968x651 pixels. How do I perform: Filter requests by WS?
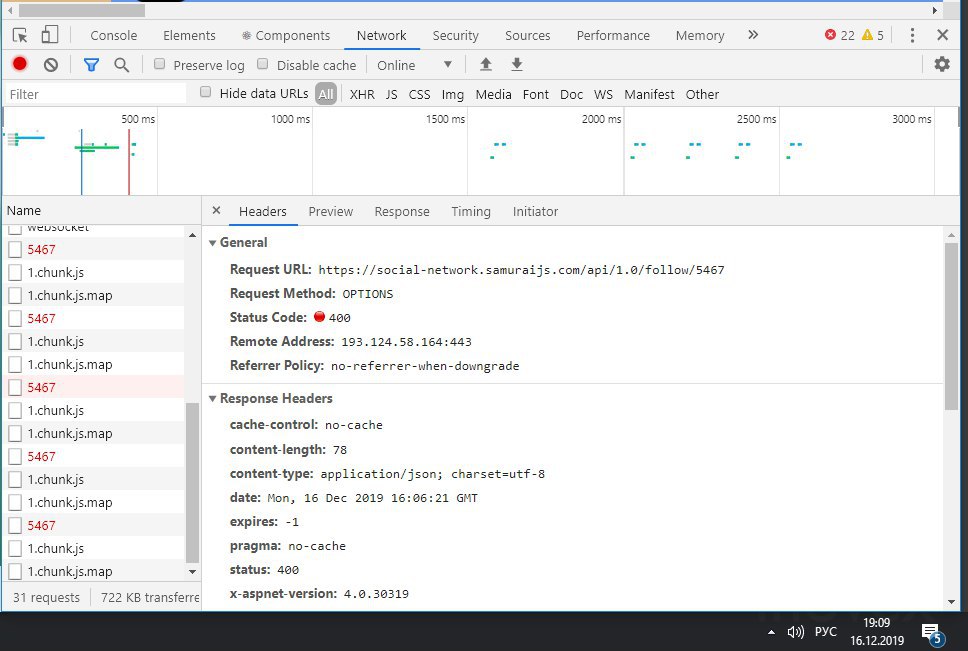pyautogui.click(x=603, y=94)
